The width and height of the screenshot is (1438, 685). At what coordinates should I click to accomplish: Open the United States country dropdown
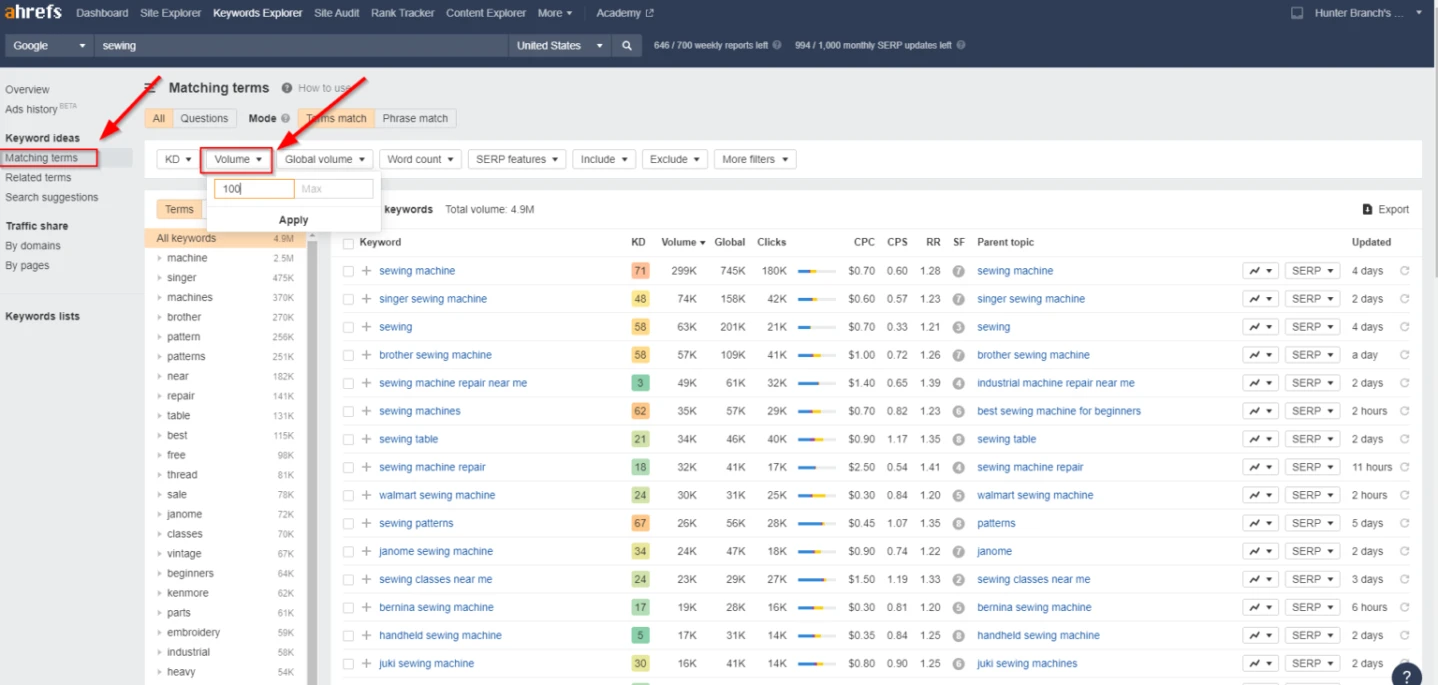[560, 46]
